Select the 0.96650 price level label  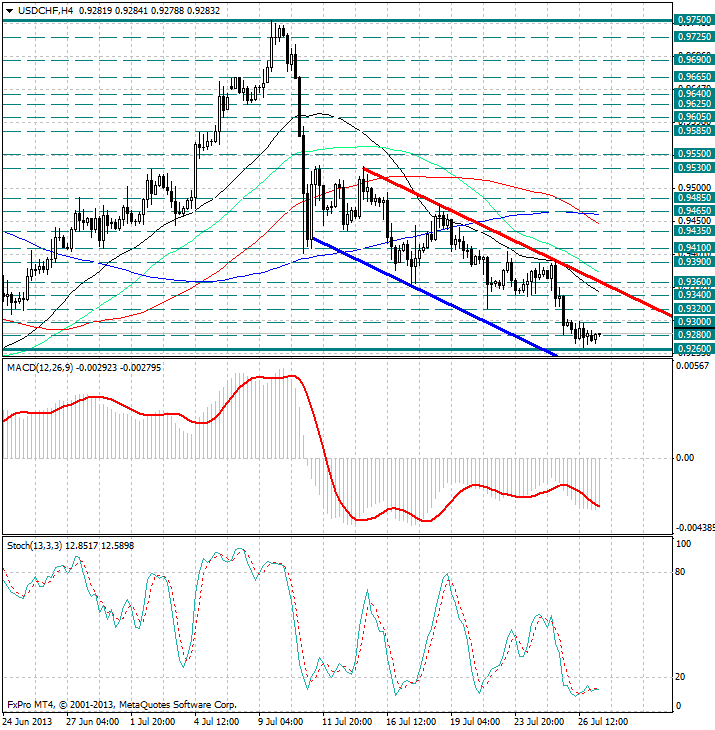coord(694,77)
